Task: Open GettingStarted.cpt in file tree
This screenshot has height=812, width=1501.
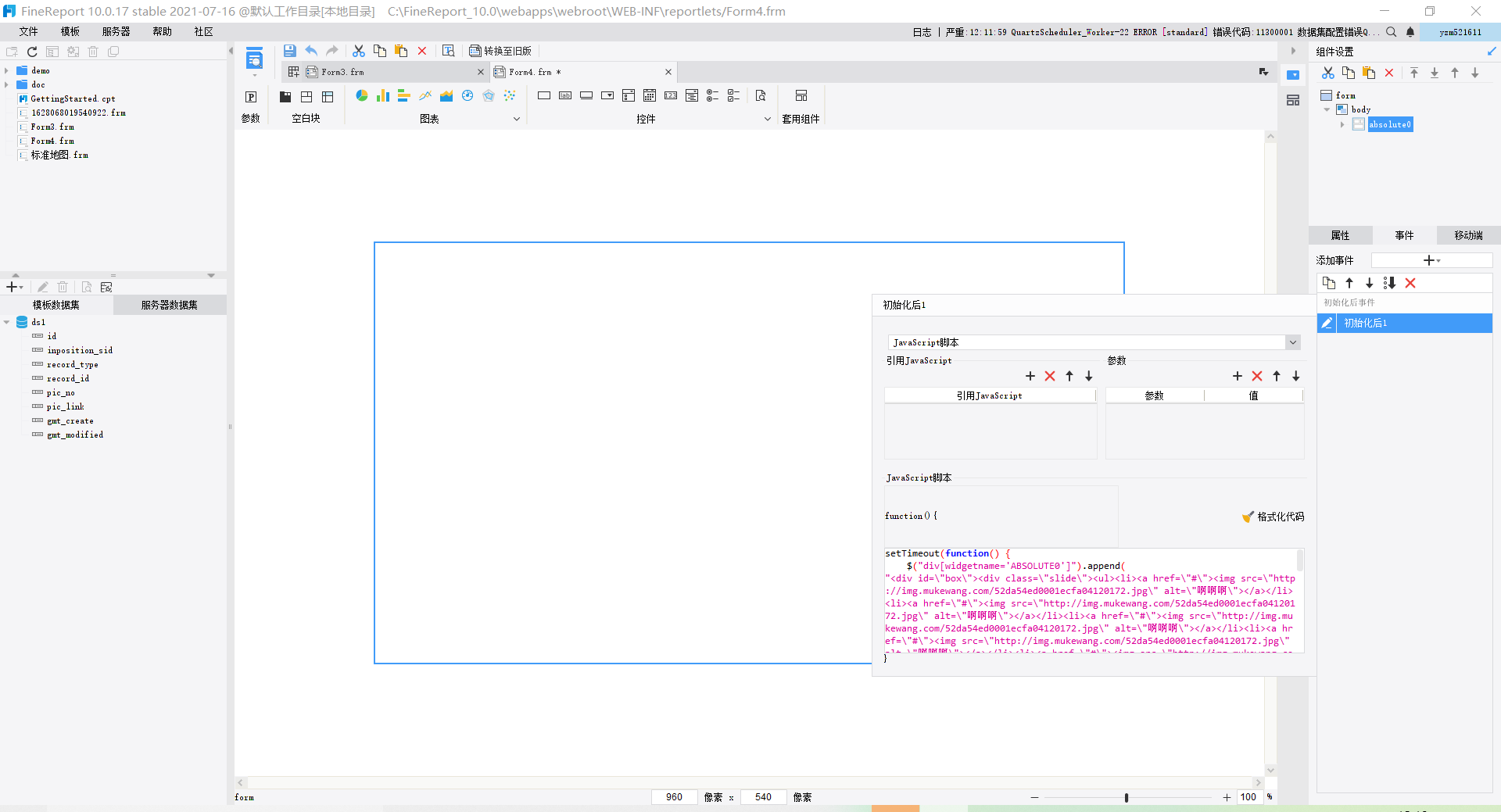Action: click(x=73, y=98)
